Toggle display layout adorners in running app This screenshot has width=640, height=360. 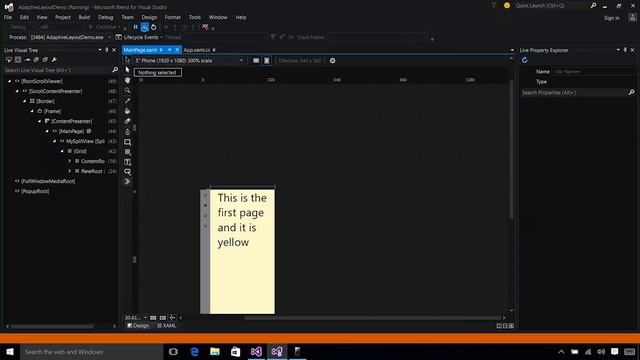pyautogui.click(x=18, y=60)
